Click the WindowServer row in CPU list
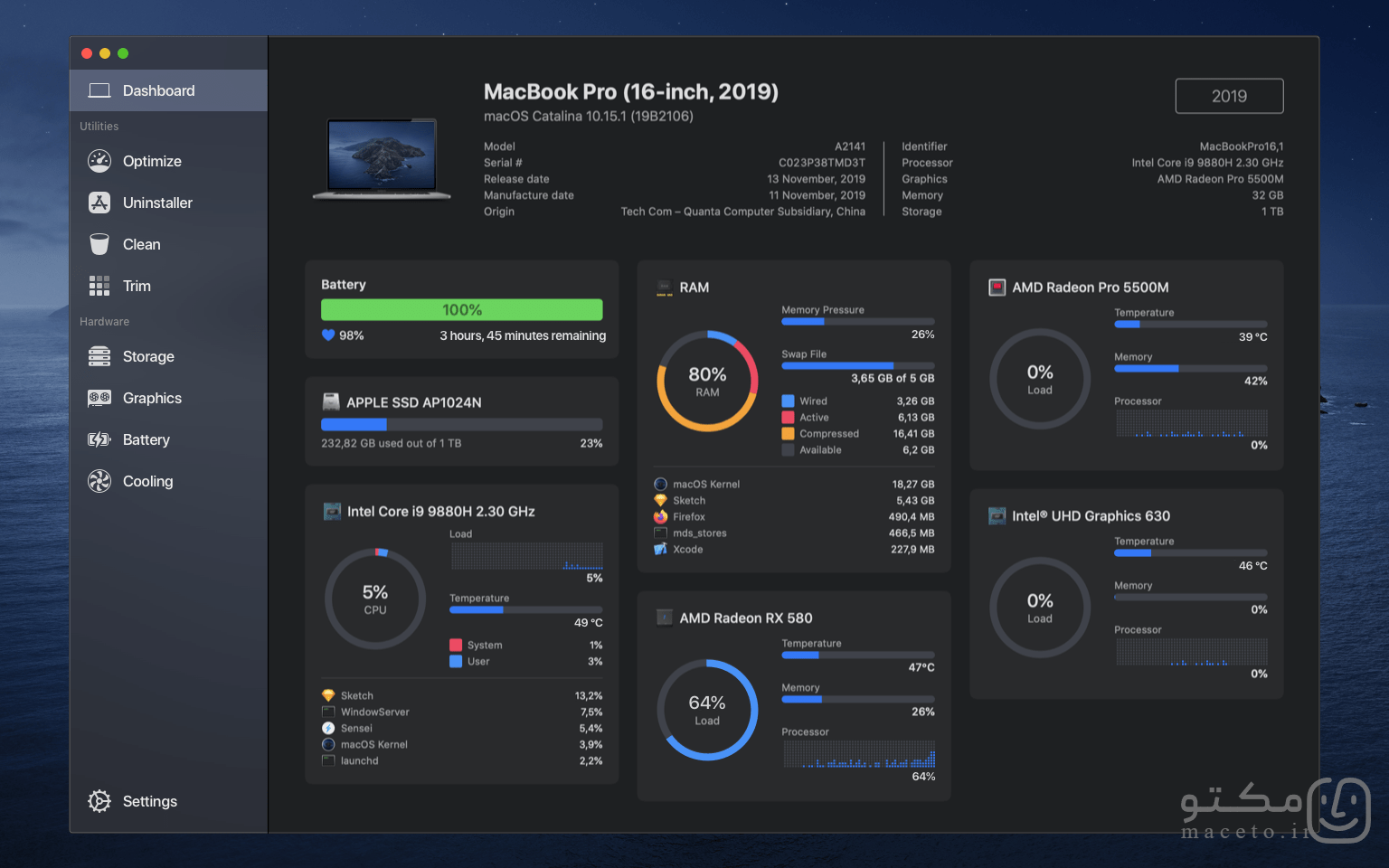This screenshot has height=868, width=1389. 462,712
